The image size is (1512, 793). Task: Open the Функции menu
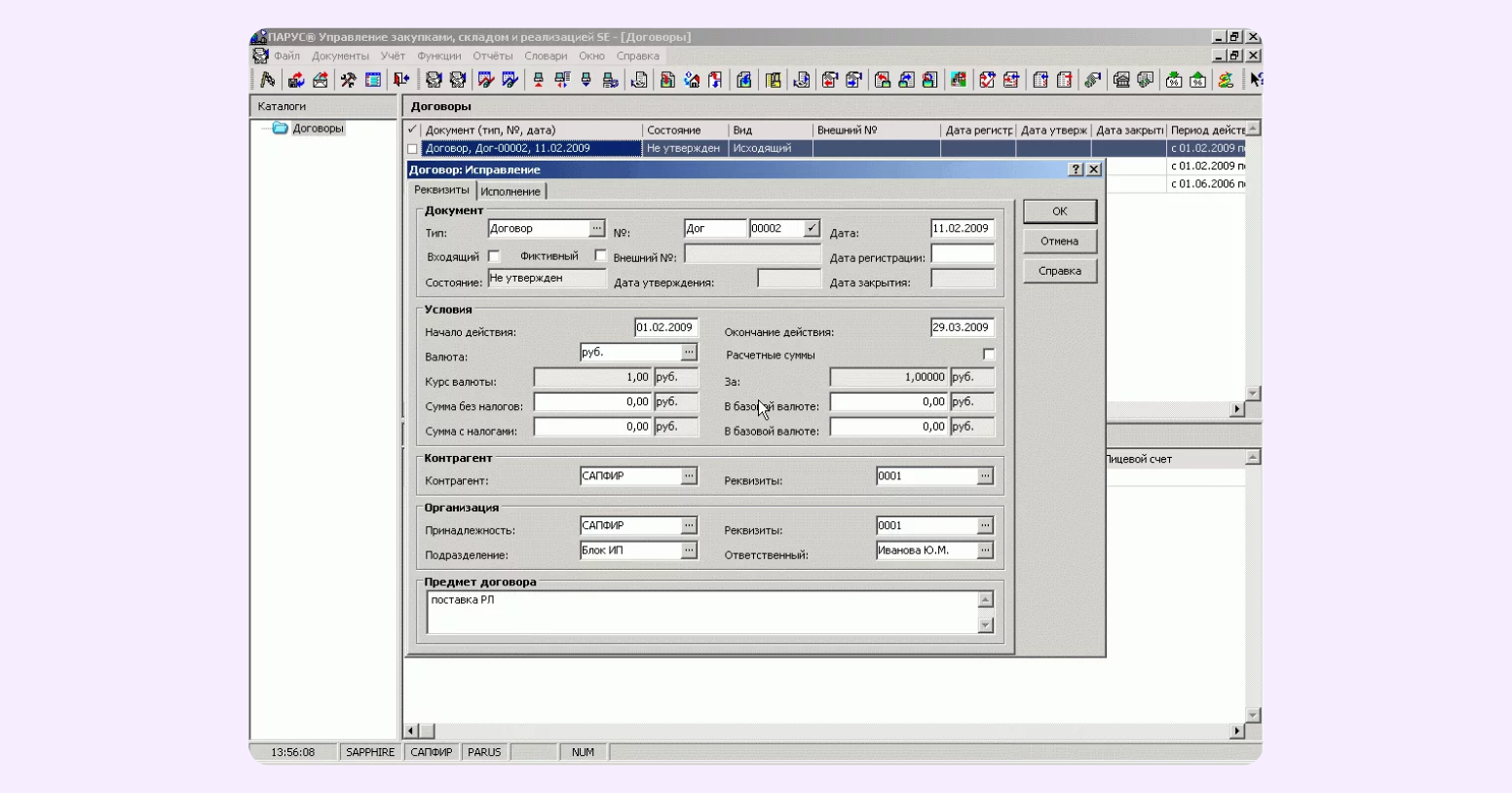point(439,56)
